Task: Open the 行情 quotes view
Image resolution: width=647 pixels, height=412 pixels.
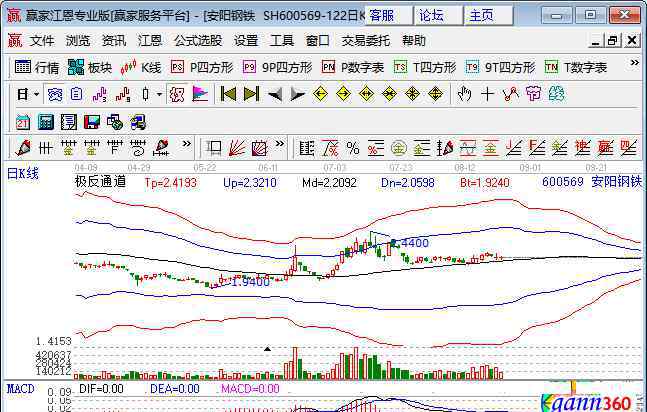Action: [x=37, y=67]
